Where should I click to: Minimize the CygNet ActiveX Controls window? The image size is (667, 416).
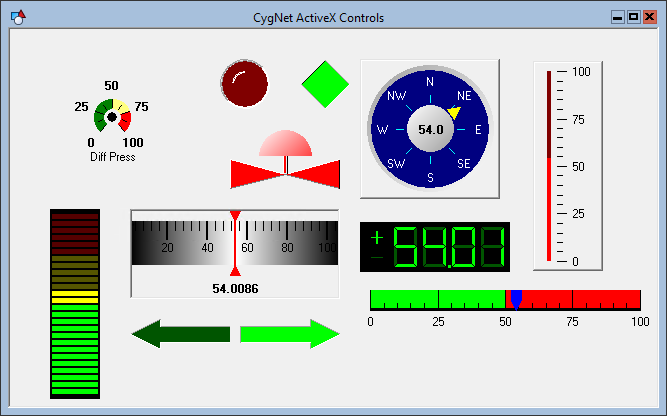point(618,17)
